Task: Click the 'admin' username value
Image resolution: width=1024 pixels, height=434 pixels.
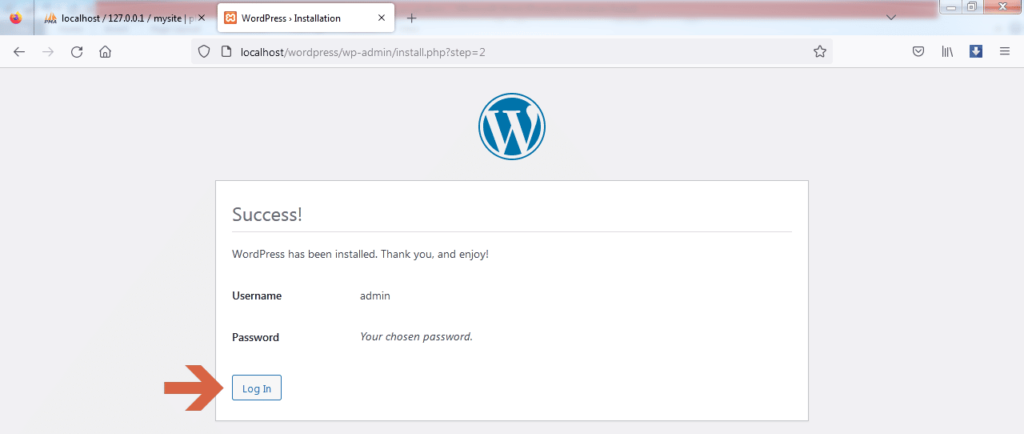Action: [x=375, y=296]
